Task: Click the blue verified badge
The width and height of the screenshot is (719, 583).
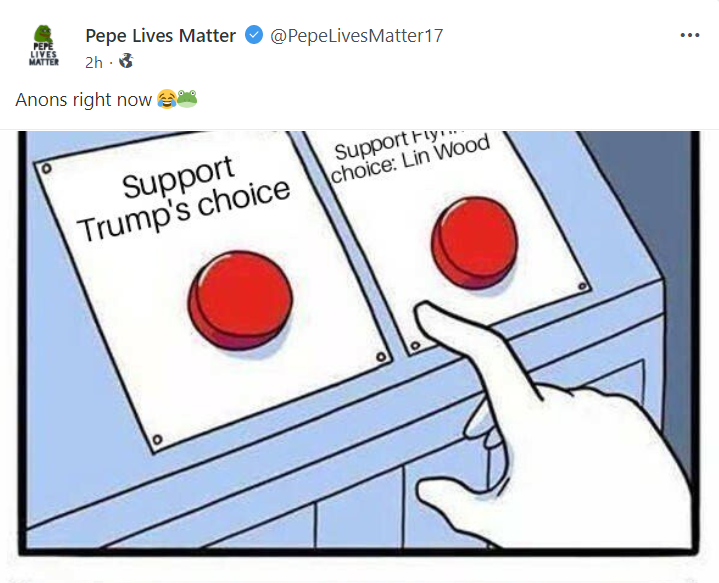Action: 254,36
